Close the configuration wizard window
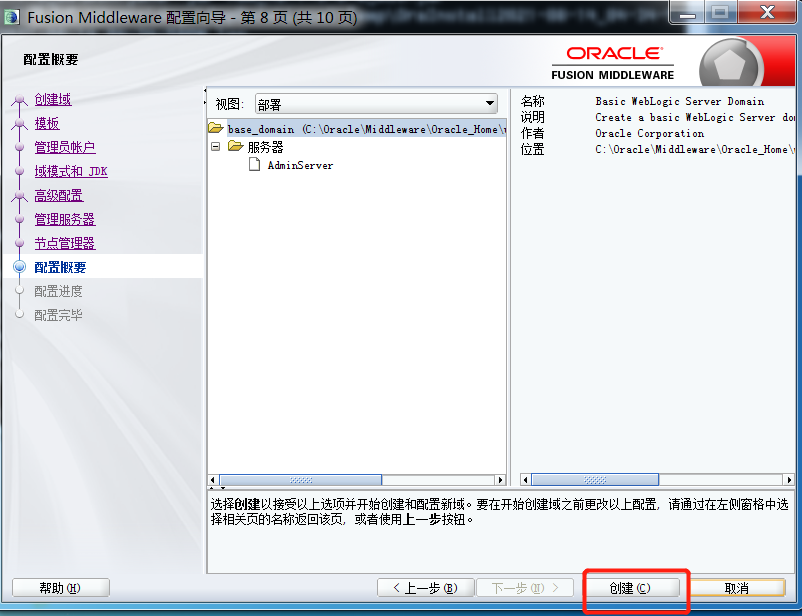Screen dimensions: 802x616 click(767, 12)
